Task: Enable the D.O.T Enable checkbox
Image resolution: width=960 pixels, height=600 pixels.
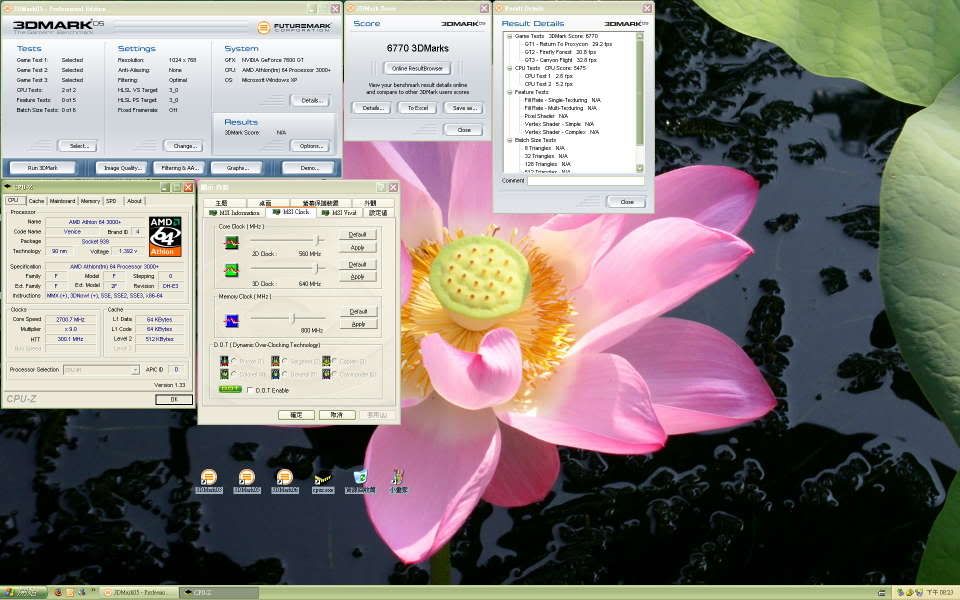Action: 250,390
